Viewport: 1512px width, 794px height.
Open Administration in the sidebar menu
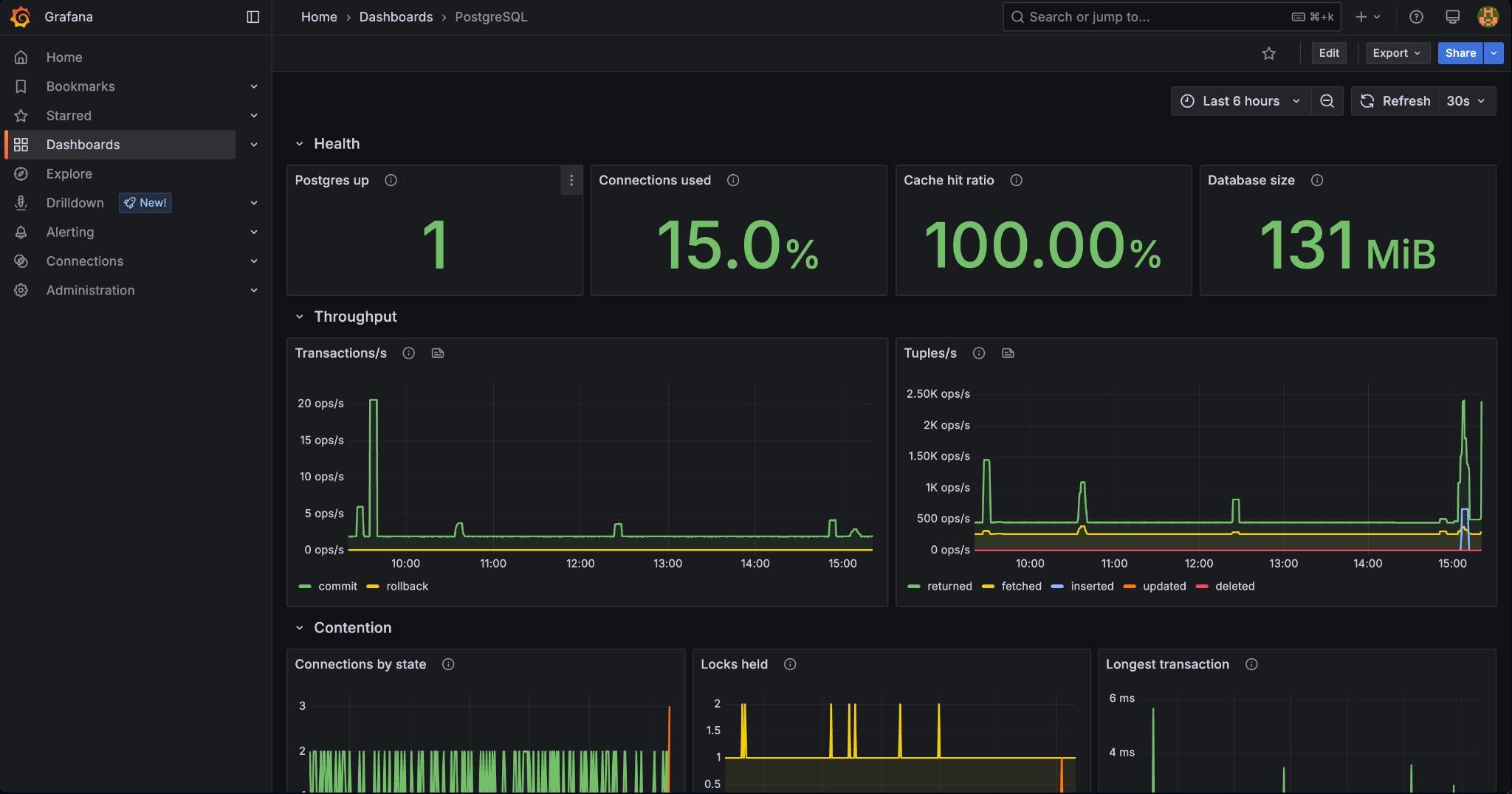(91, 290)
